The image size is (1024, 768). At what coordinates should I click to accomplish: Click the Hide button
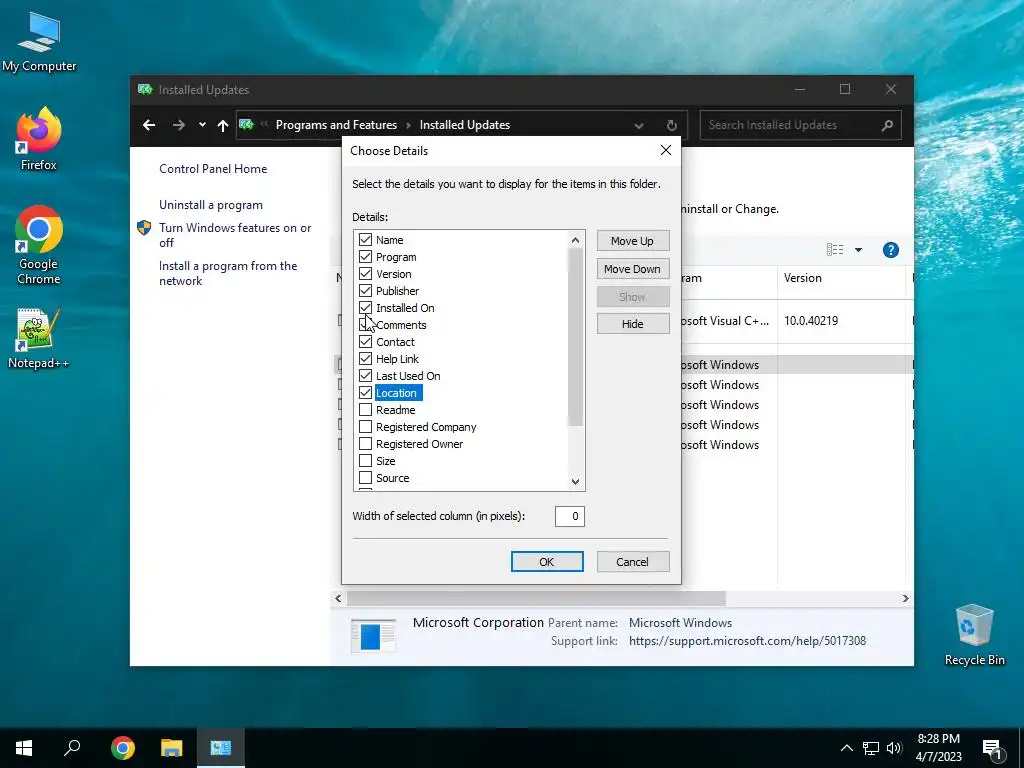pyautogui.click(x=632, y=324)
